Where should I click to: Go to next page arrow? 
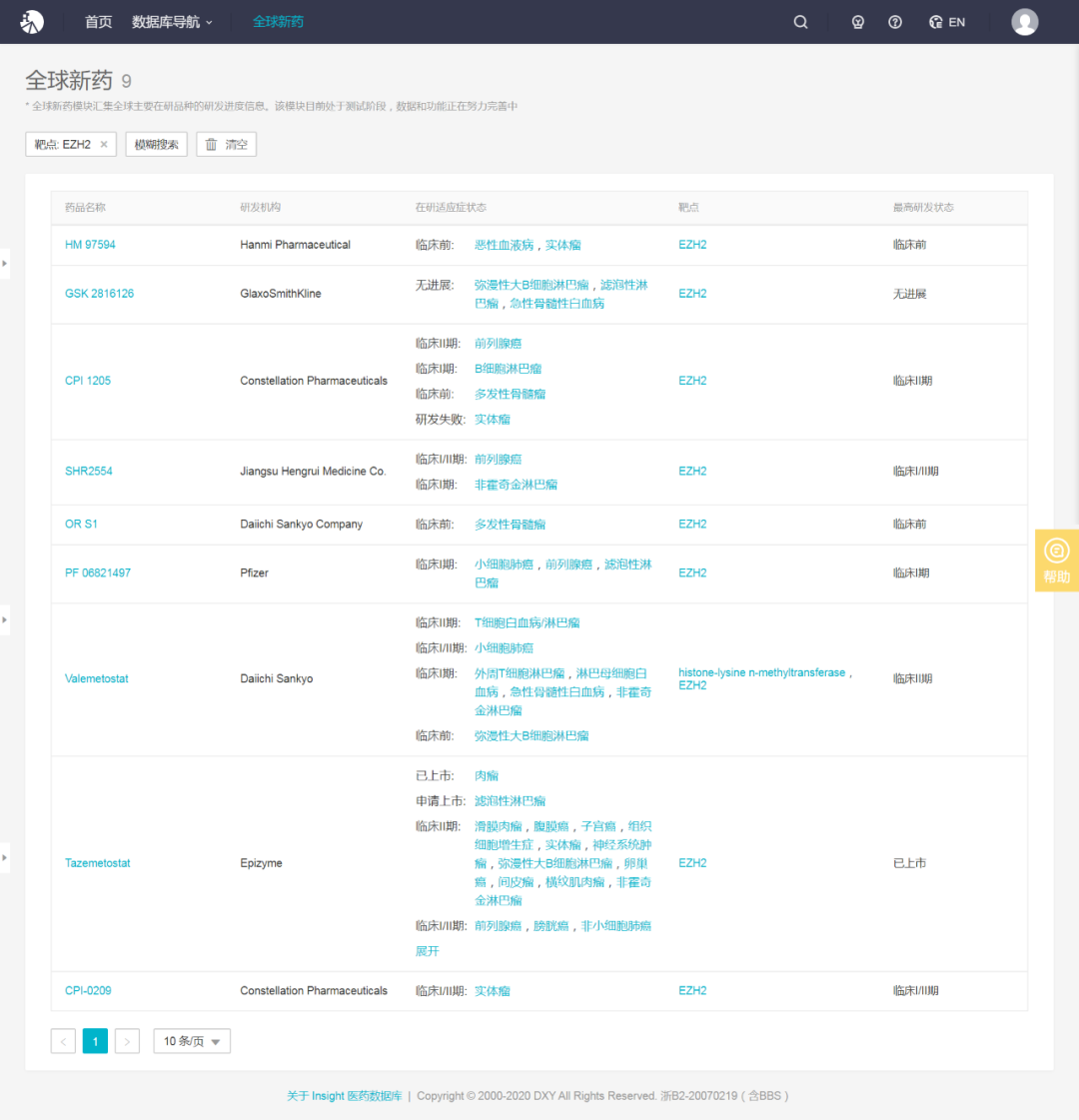(127, 1041)
